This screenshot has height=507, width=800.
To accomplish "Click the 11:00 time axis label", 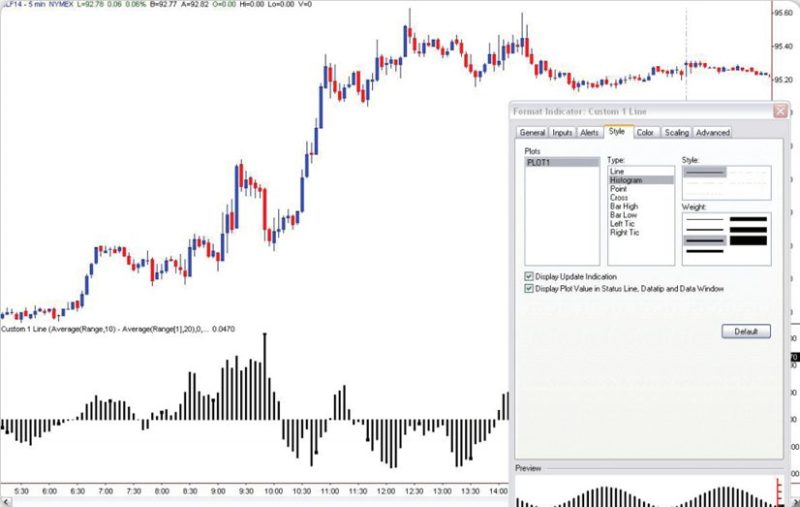I will click(x=330, y=491).
